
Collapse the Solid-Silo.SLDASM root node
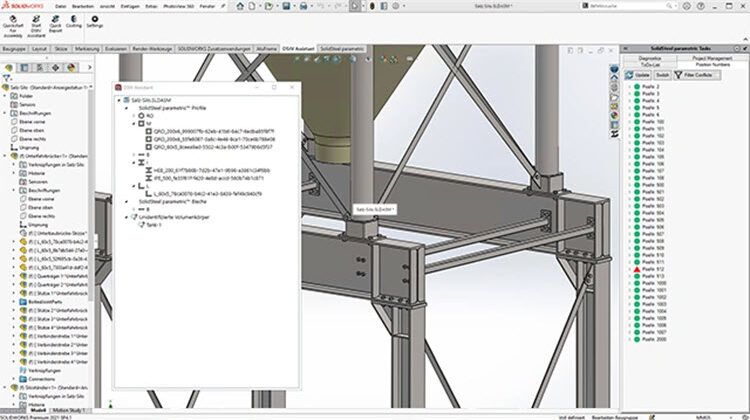pos(119,101)
